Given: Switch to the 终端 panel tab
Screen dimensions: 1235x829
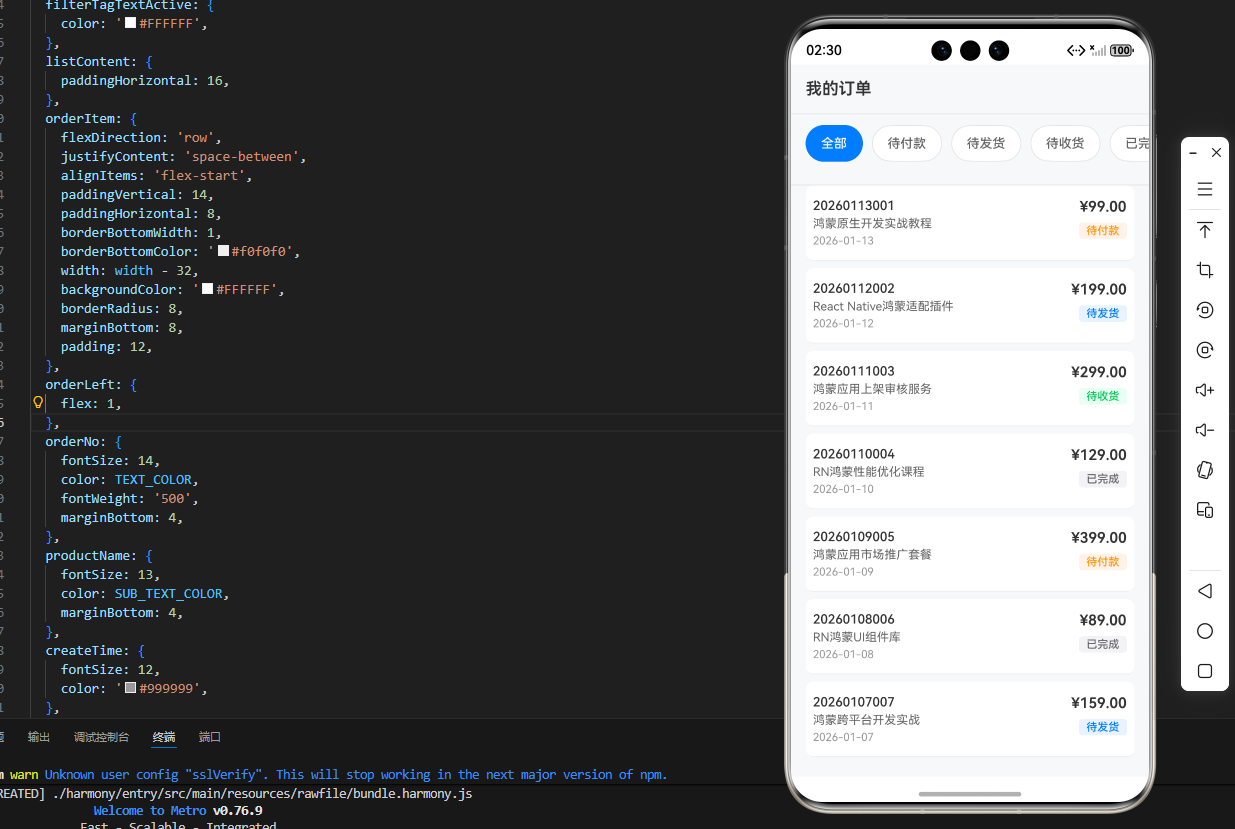Looking at the screenshot, I should pyautogui.click(x=164, y=737).
